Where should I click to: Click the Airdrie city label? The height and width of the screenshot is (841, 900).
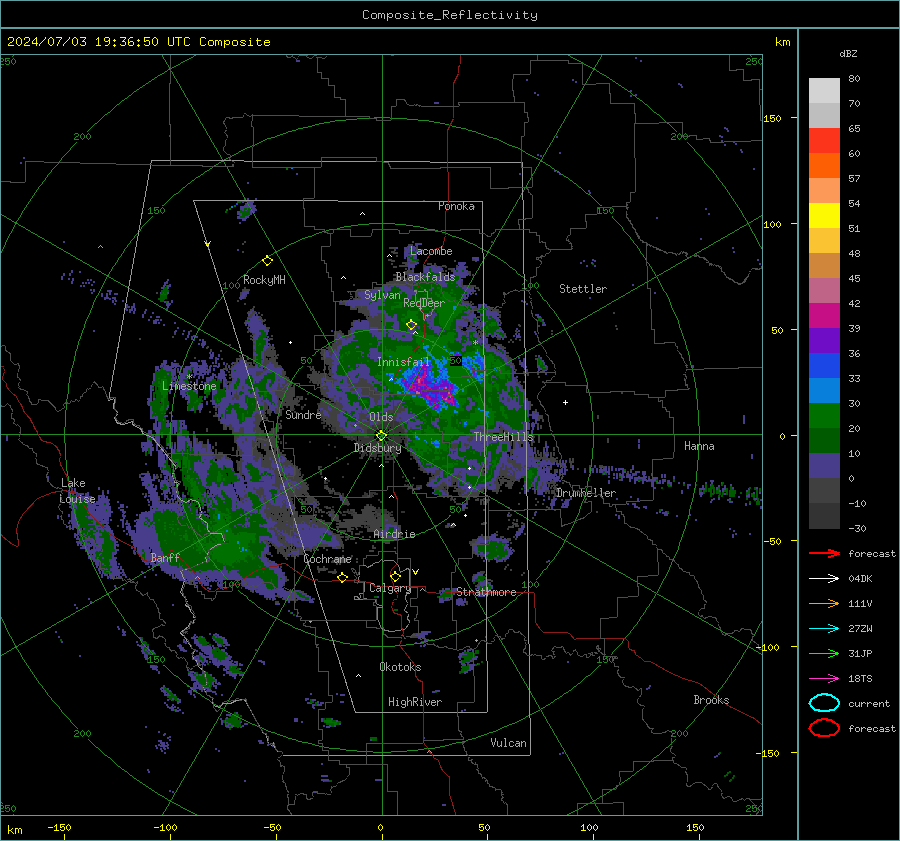click(x=394, y=534)
